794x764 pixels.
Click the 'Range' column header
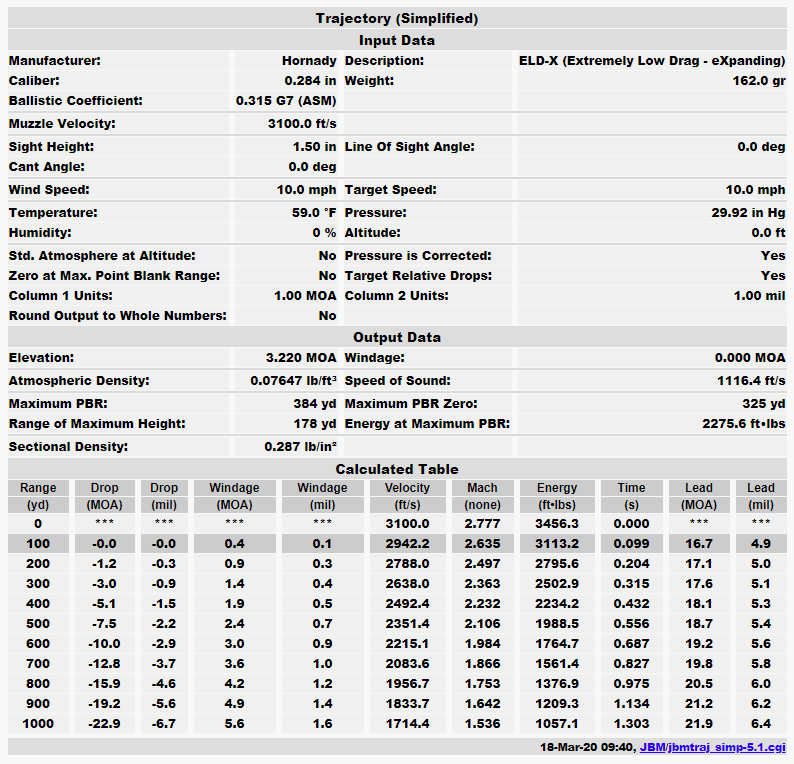[38, 488]
